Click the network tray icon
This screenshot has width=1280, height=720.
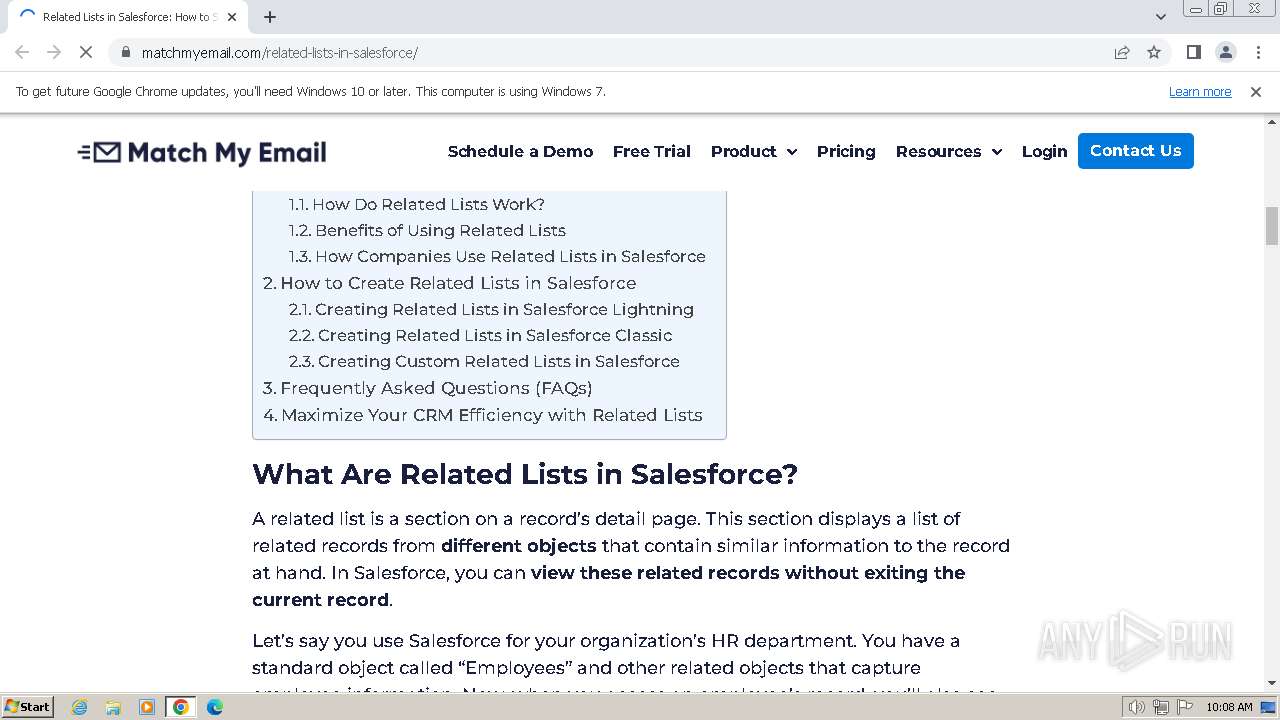click(1160, 707)
